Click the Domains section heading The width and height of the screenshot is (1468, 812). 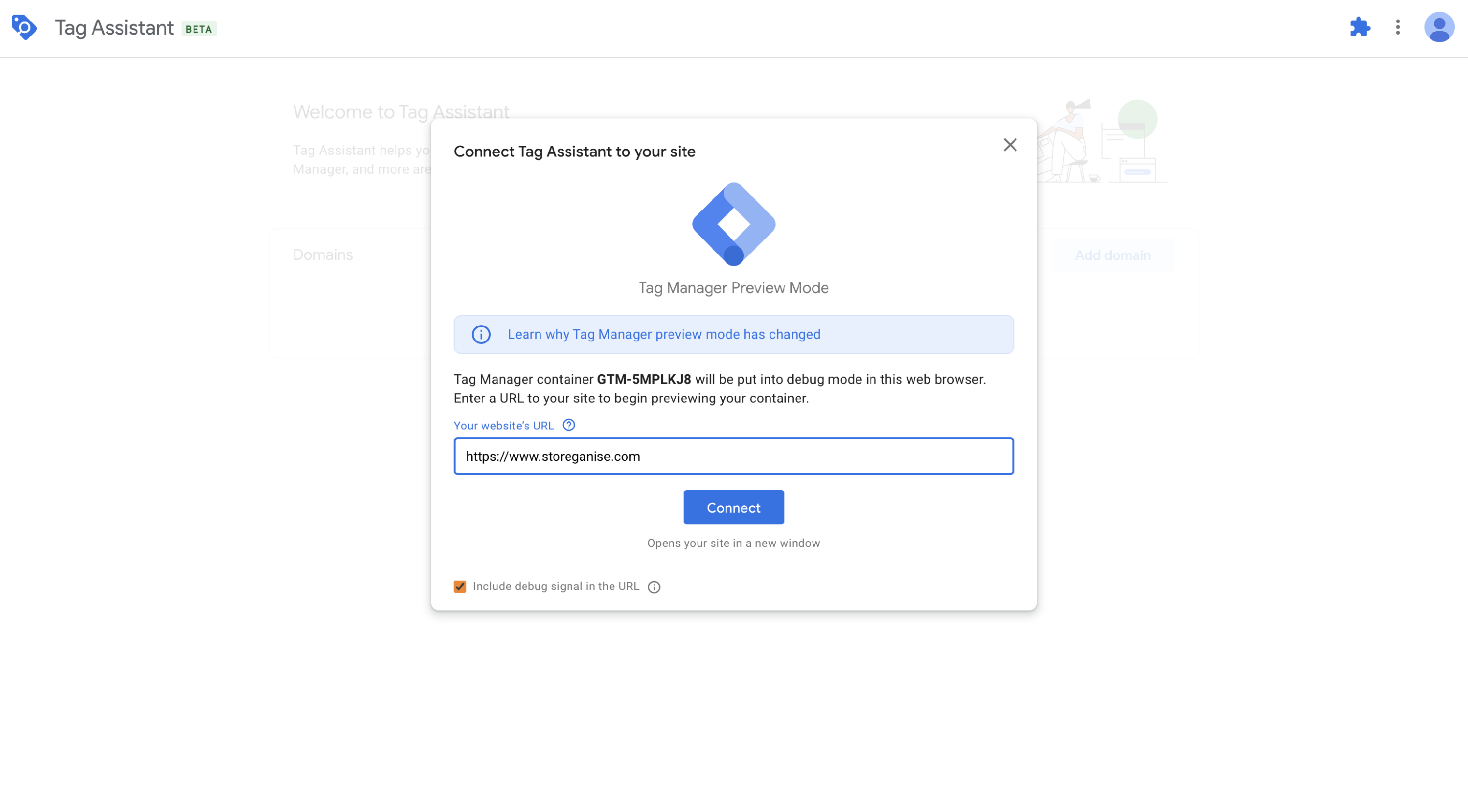[322, 255]
